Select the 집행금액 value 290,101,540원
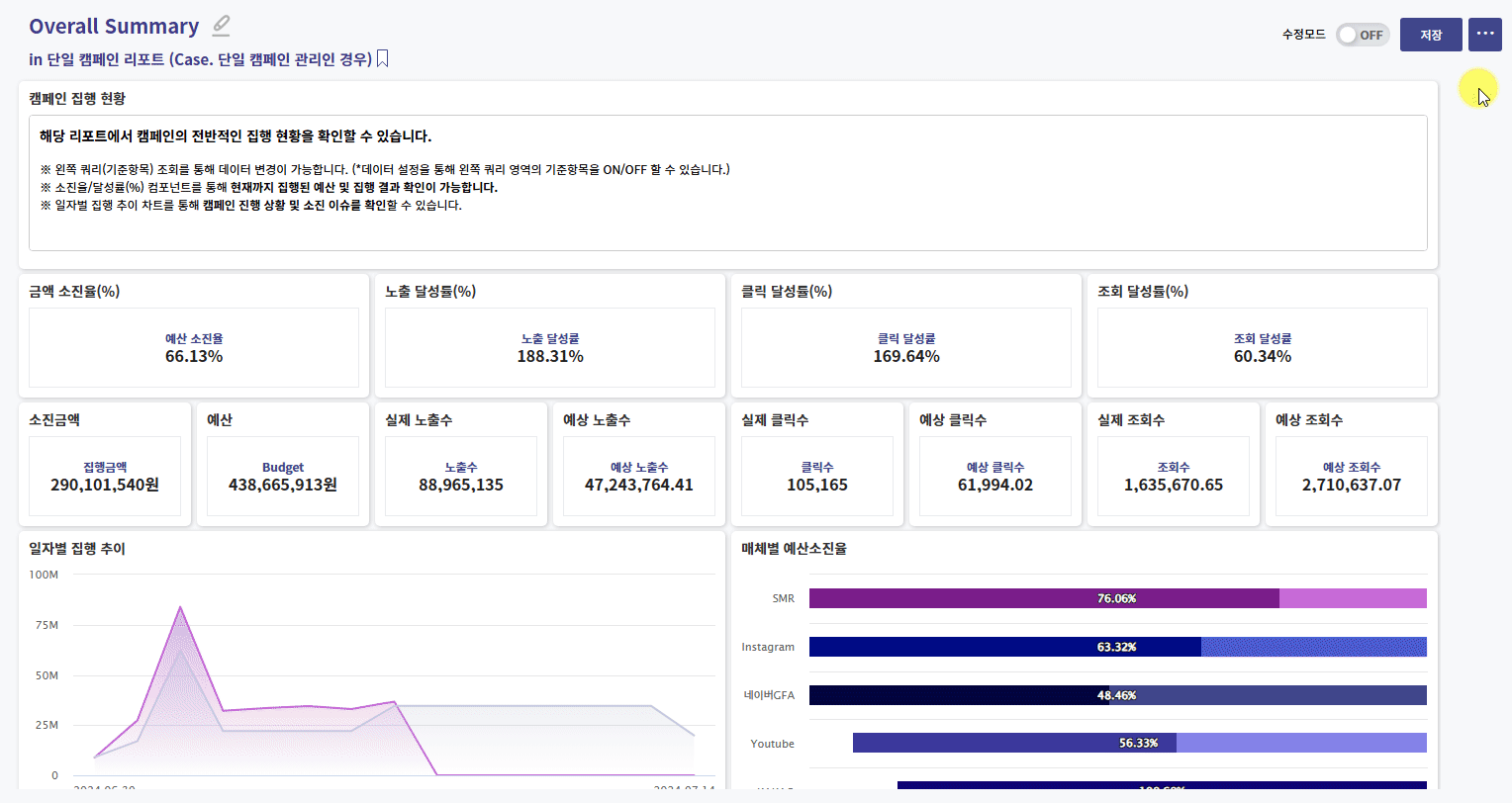 (105, 485)
